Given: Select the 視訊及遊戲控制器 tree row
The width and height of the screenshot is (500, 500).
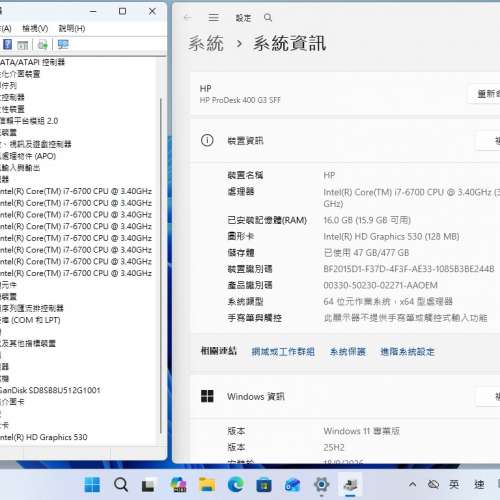Looking at the screenshot, I should coord(36,144).
